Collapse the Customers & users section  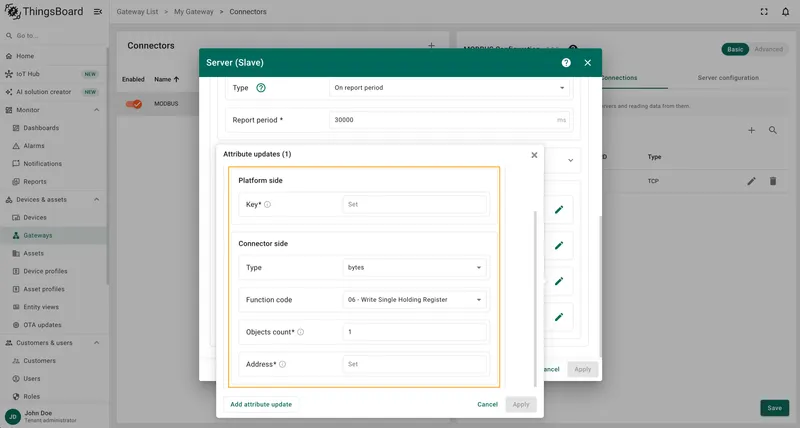tap(96, 343)
